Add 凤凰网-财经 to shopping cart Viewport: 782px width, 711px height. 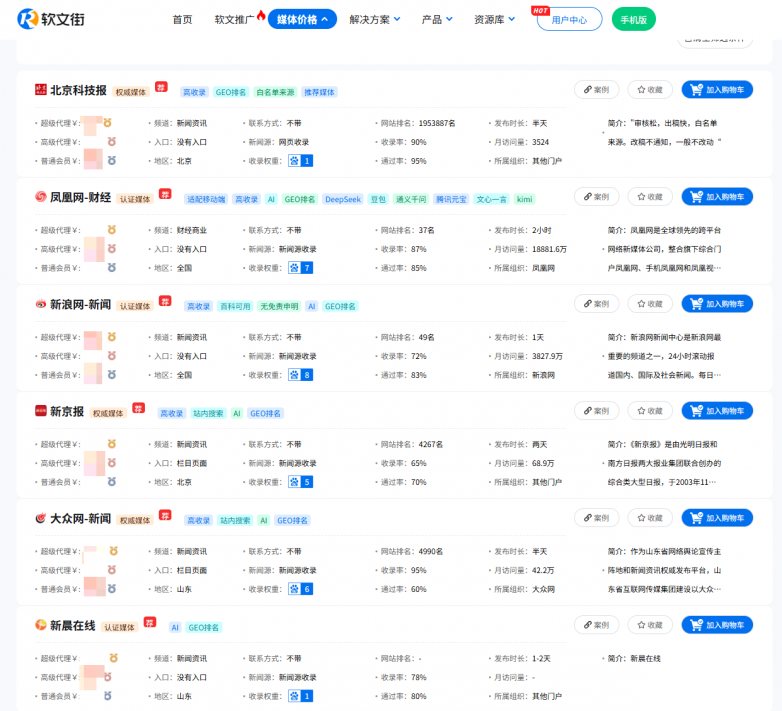pyautogui.click(x=717, y=197)
